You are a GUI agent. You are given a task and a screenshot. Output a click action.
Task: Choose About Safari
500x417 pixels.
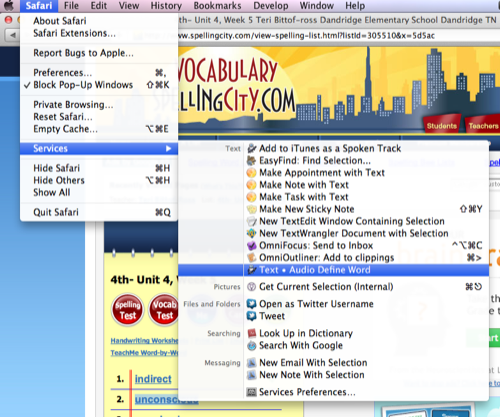(99, 21)
